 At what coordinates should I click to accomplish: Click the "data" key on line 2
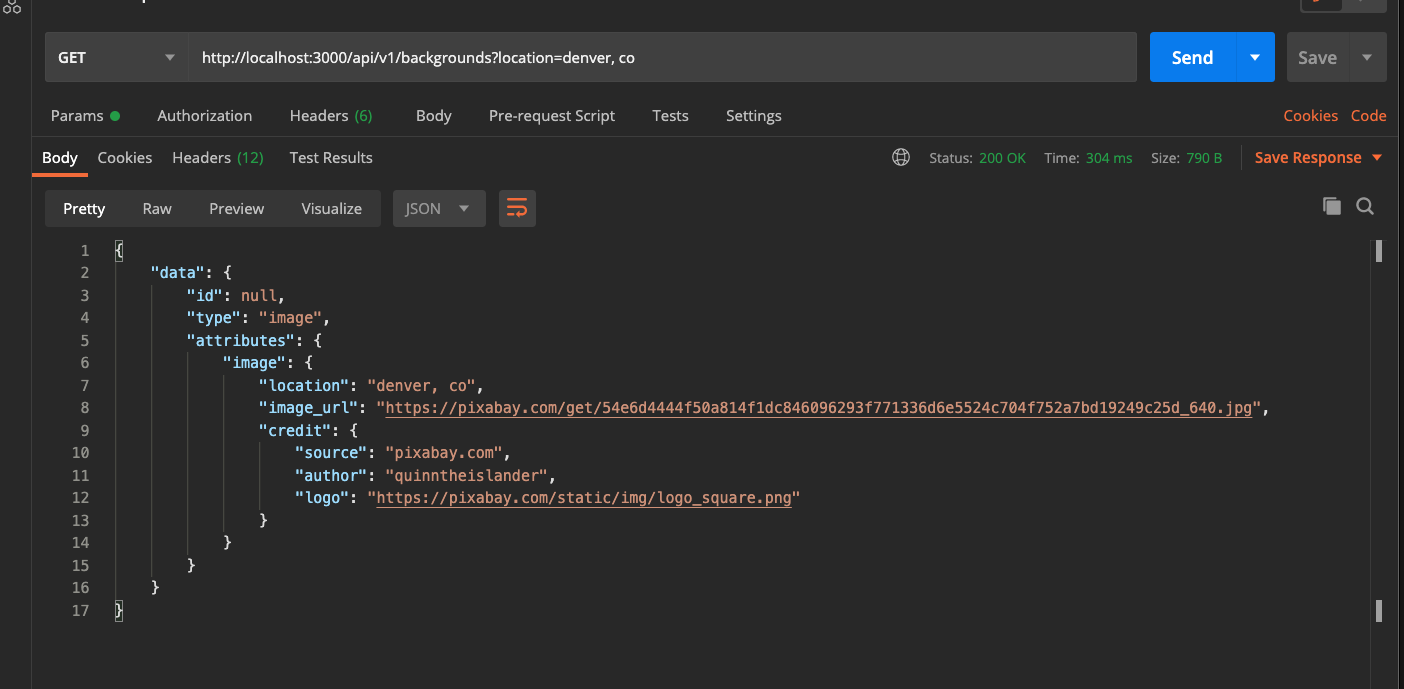[x=178, y=272]
